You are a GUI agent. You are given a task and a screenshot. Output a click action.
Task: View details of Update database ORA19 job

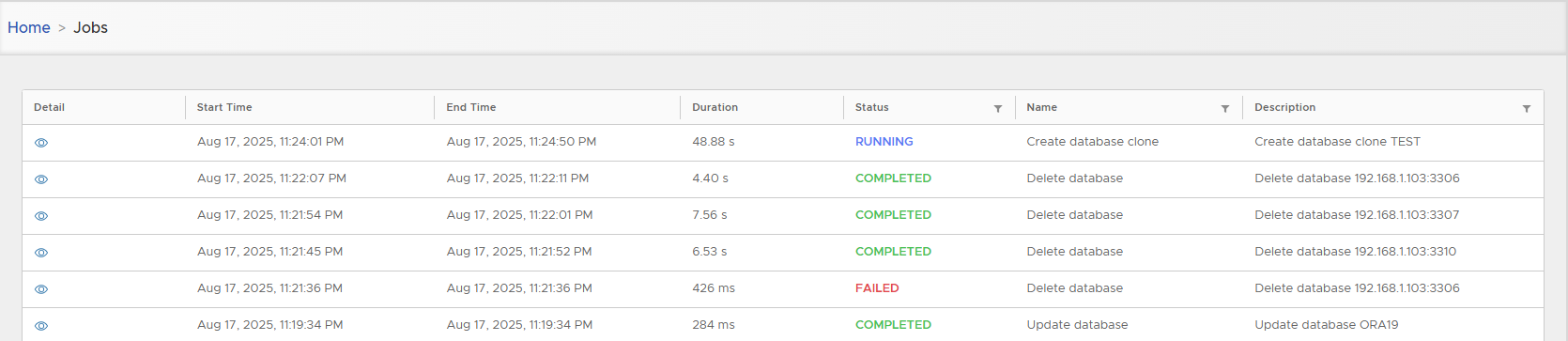pyautogui.click(x=41, y=326)
